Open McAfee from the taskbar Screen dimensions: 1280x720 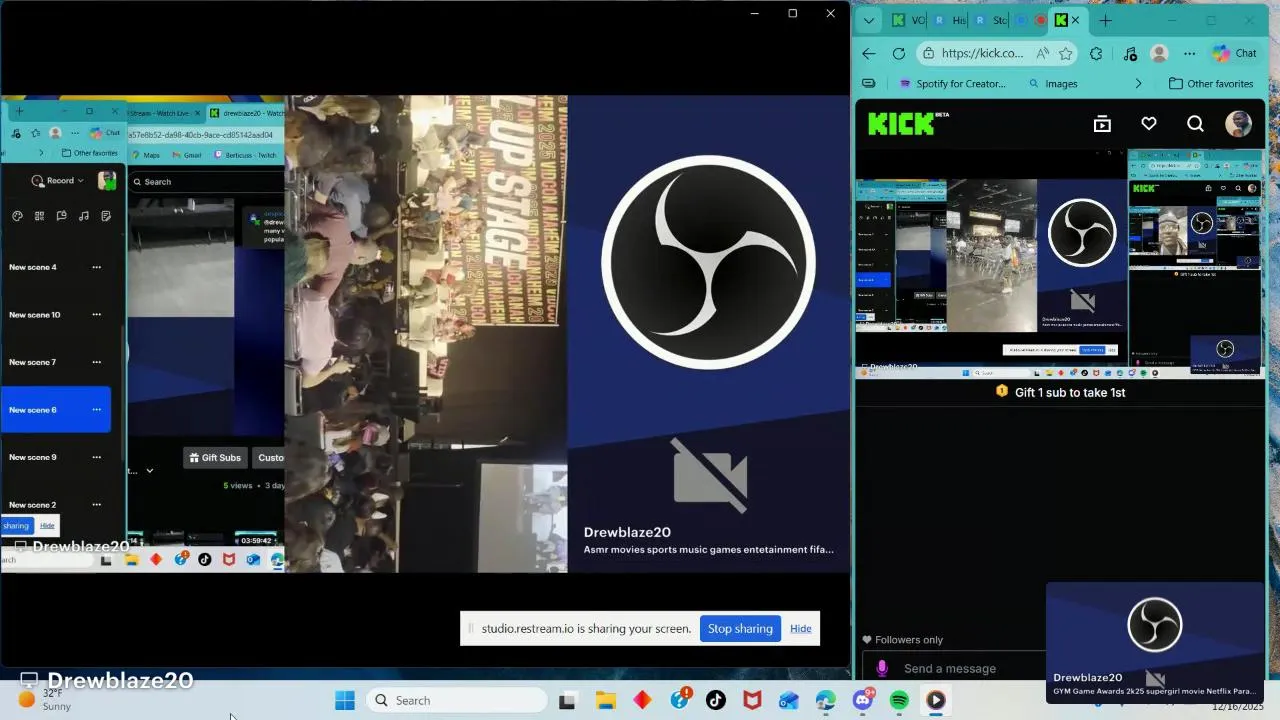pyautogui.click(x=752, y=700)
